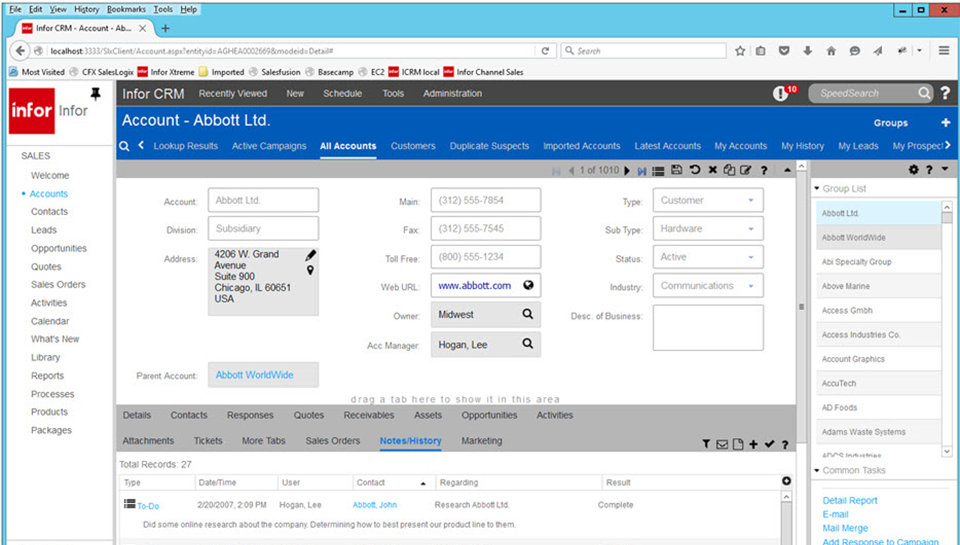
Task: Open the task pane dropdown arrow
Action: [x=945, y=169]
